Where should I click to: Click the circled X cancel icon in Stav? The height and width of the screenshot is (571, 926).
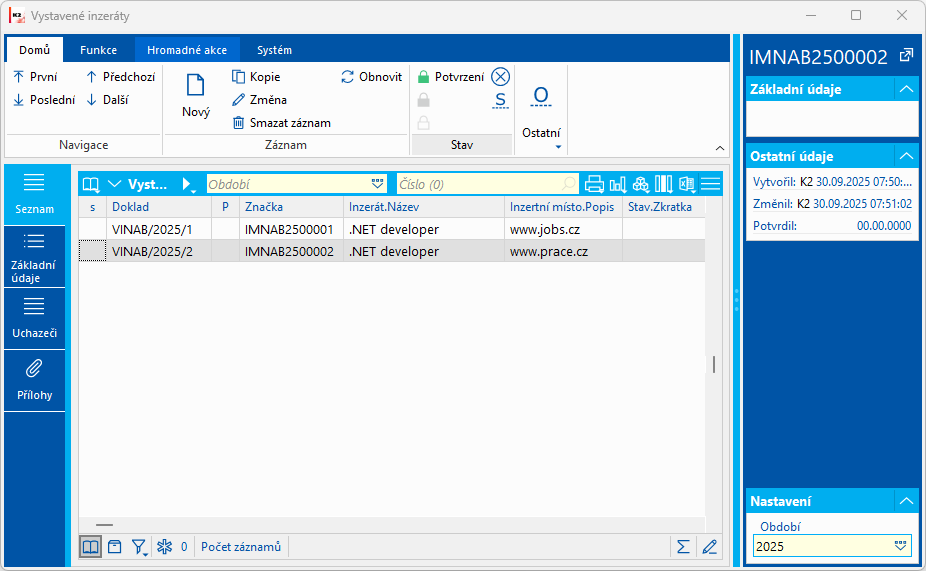pos(500,77)
